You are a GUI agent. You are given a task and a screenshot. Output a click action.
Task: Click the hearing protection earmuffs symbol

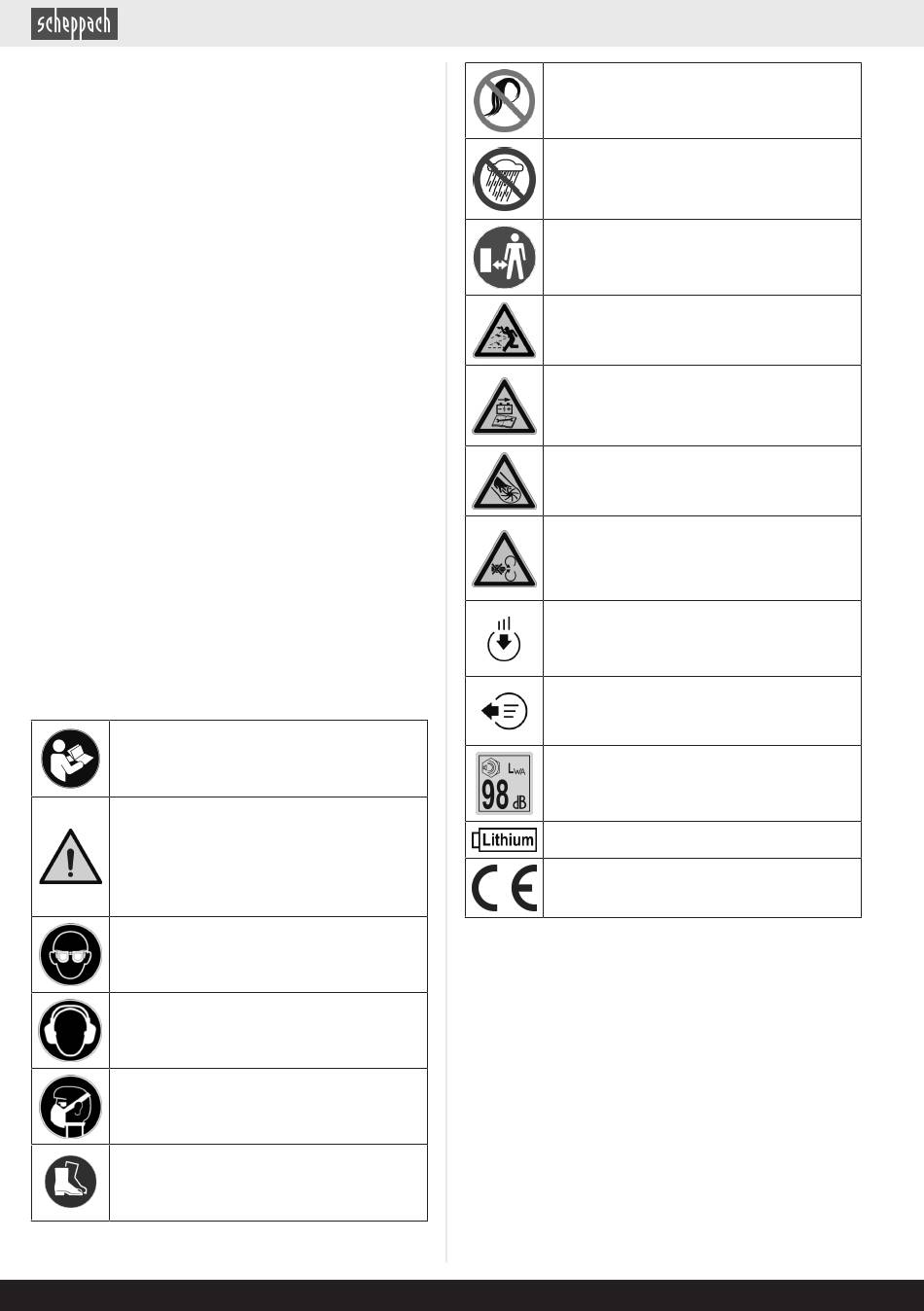71,1031
